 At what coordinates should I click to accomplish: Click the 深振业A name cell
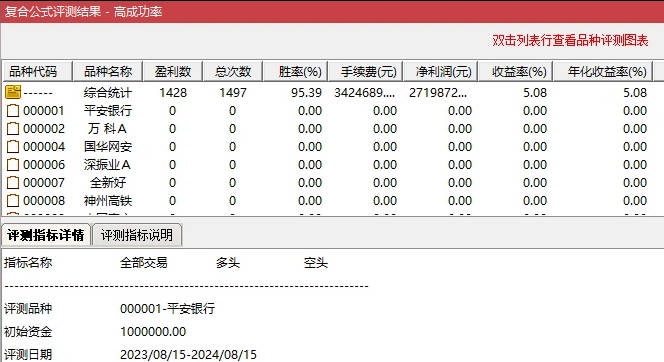pyautogui.click(x=107, y=164)
